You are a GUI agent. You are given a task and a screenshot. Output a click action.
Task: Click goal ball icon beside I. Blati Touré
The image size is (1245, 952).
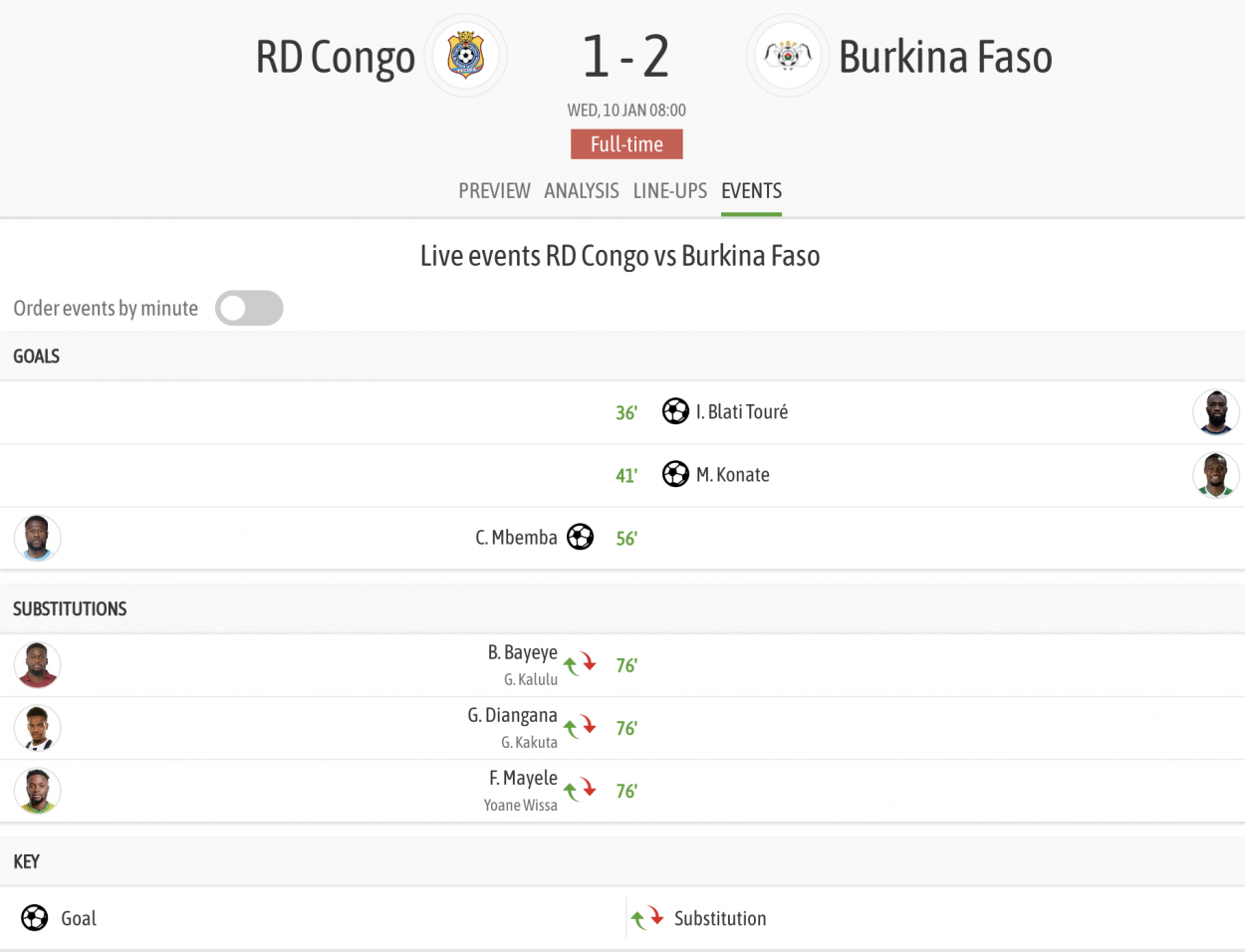675,411
